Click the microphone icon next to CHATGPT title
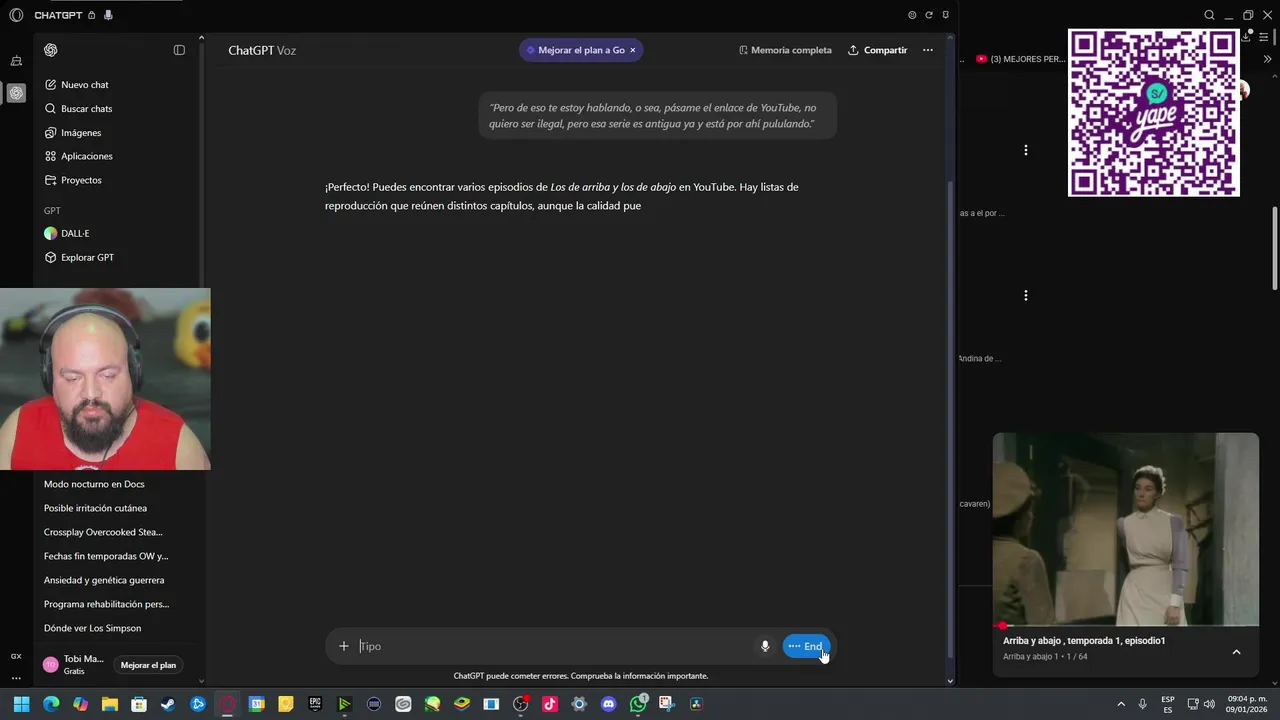The image size is (1280, 720). (108, 15)
